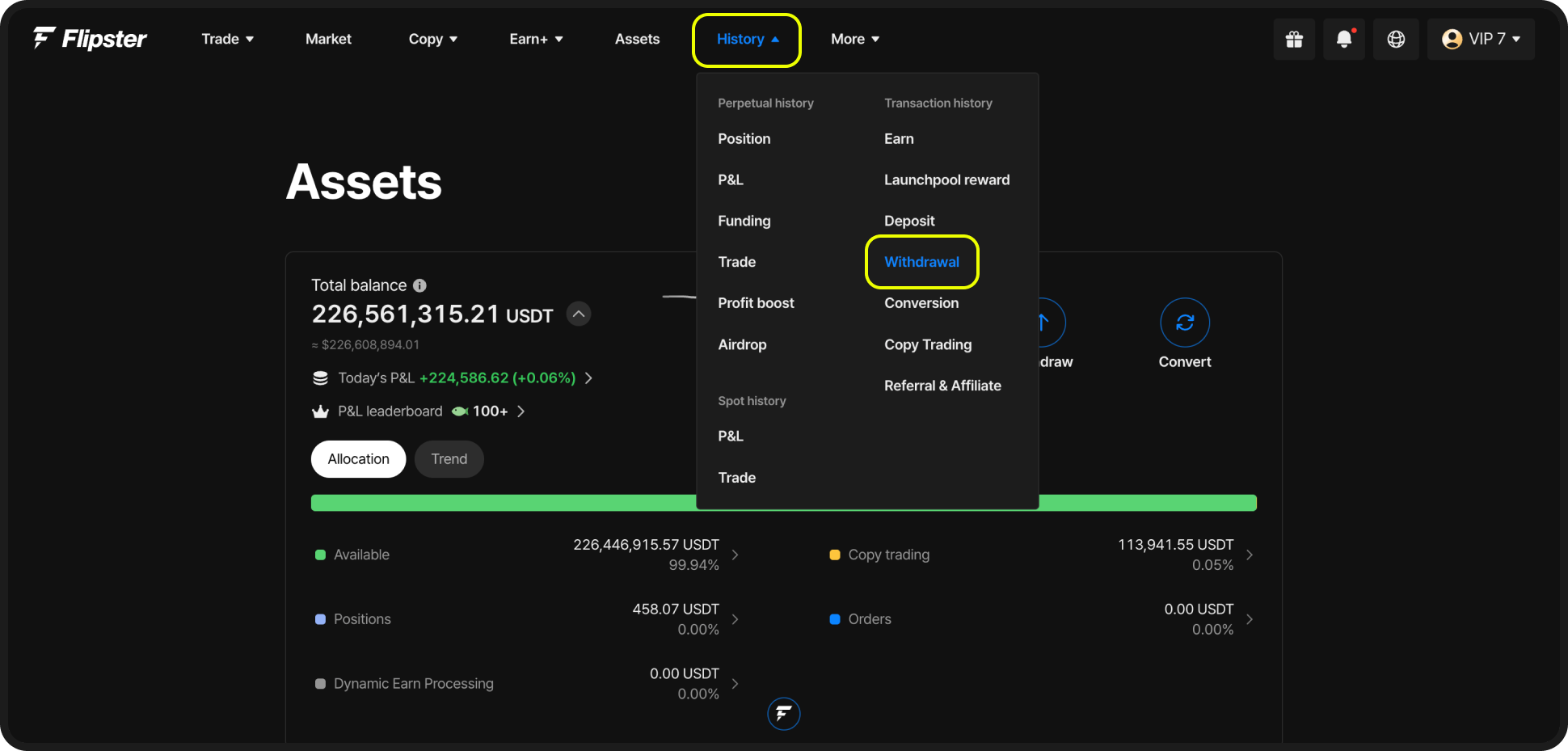This screenshot has width=1568, height=751.
Task: Switch to Trend tab
Action: pyautogui.click(x=449, y=459)
